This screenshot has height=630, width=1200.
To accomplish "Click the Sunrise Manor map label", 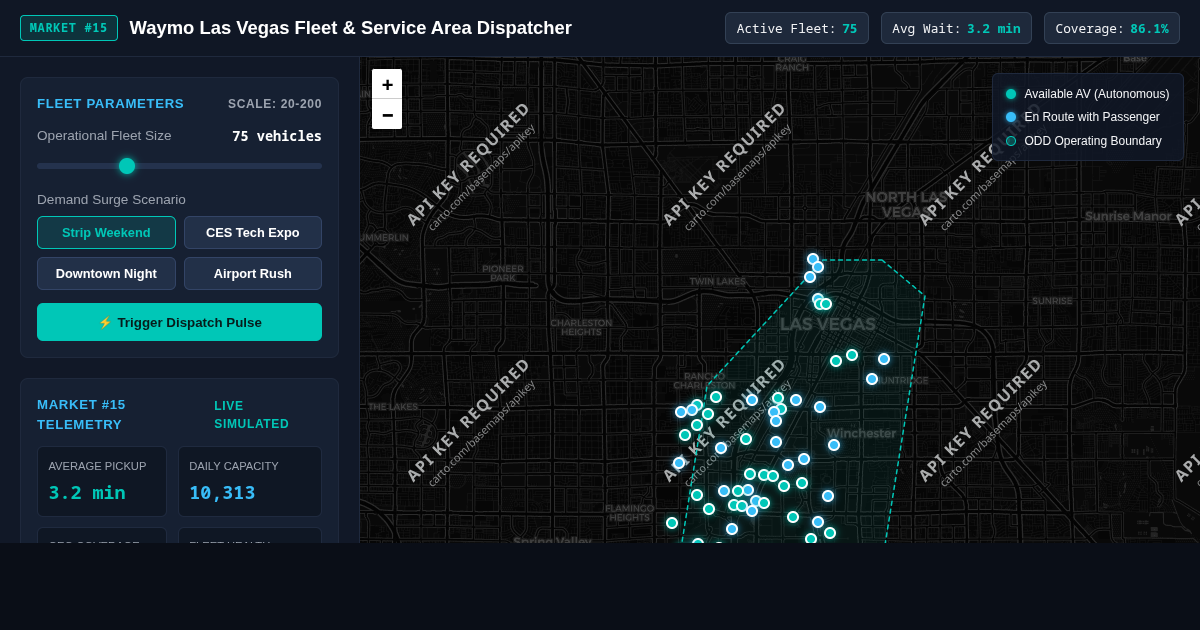I will 1128,216.
